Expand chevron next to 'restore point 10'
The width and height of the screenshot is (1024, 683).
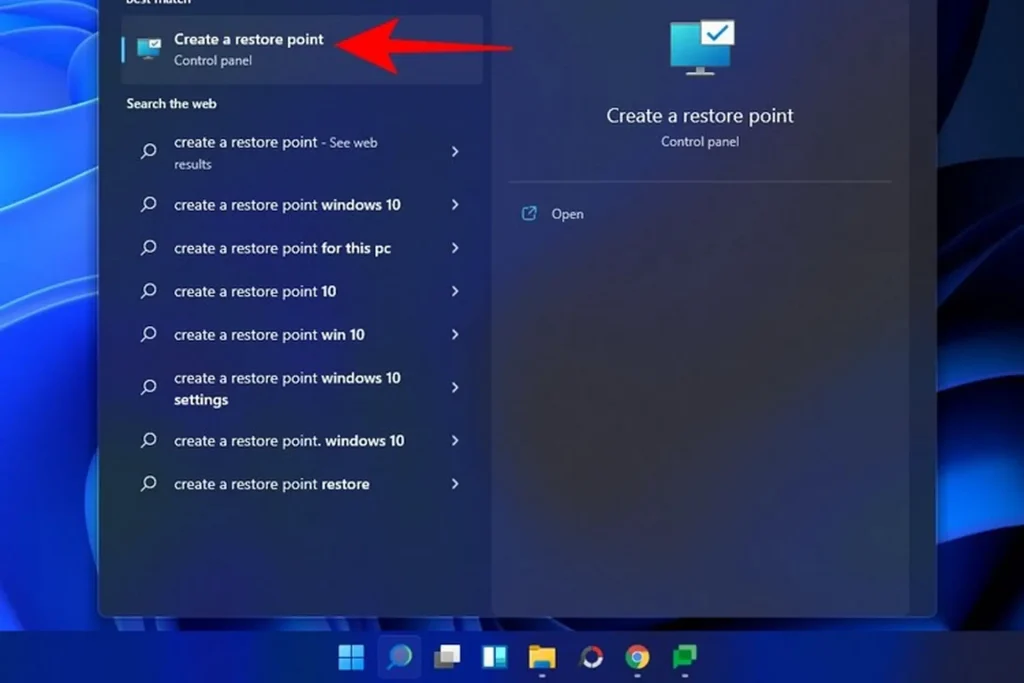pyautogui.click(x=455, y=291)
